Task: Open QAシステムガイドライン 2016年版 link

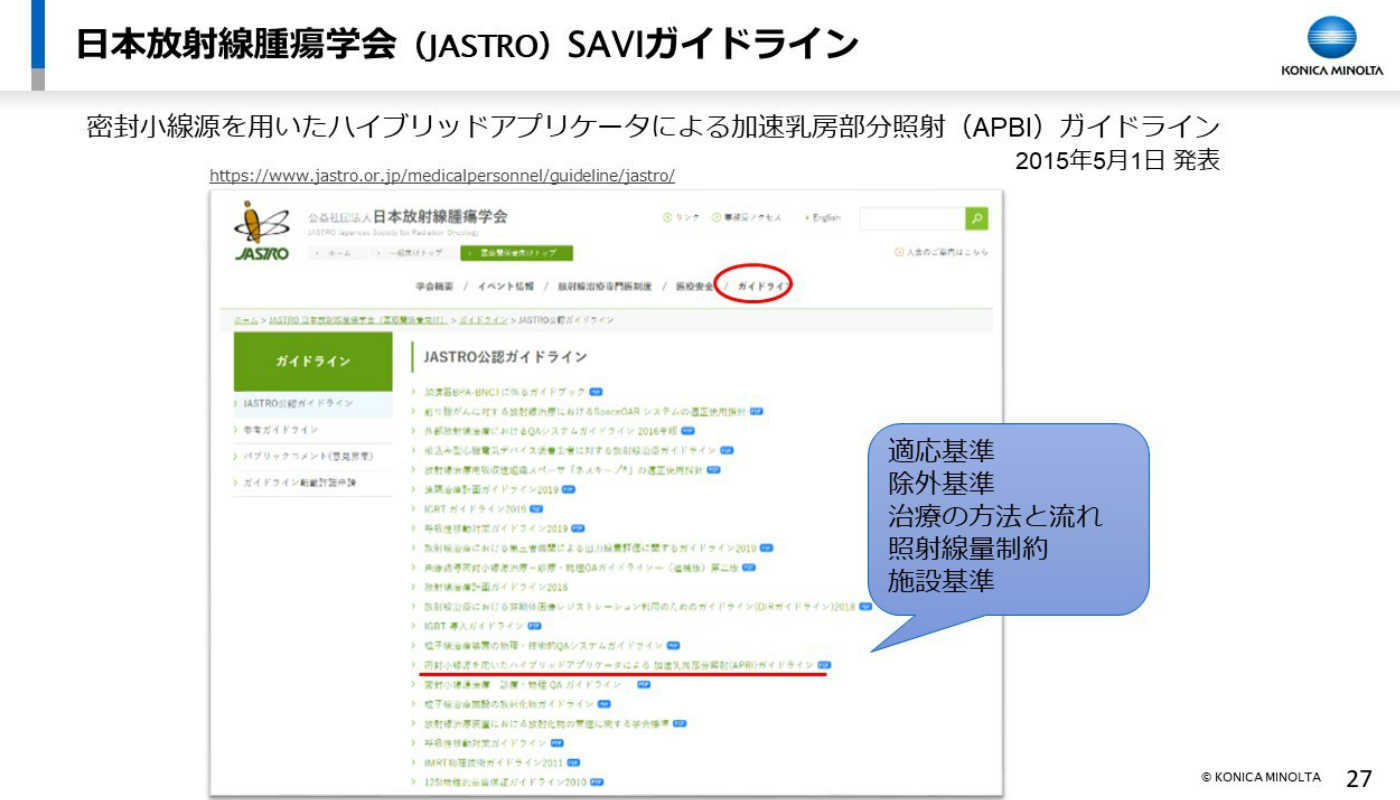Action: pos(550,430)
